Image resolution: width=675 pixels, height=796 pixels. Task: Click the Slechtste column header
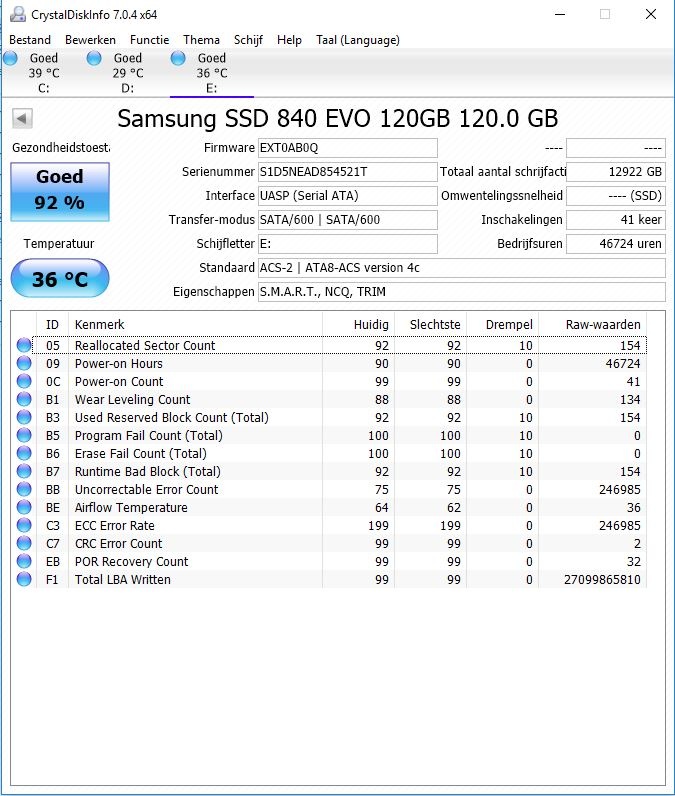(x=430, y=324)
